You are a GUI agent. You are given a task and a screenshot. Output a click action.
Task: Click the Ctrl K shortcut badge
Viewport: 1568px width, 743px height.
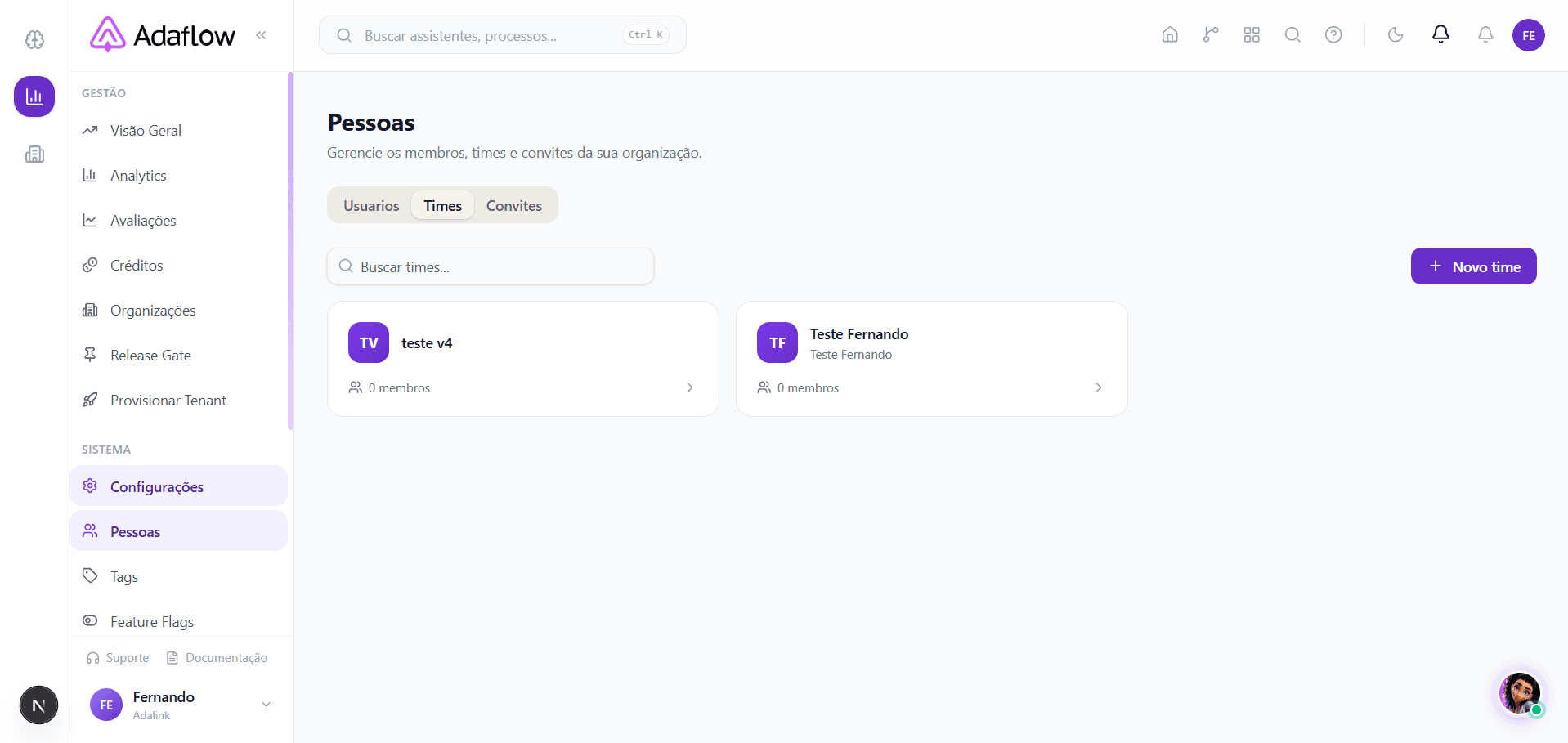pos(645,34)
